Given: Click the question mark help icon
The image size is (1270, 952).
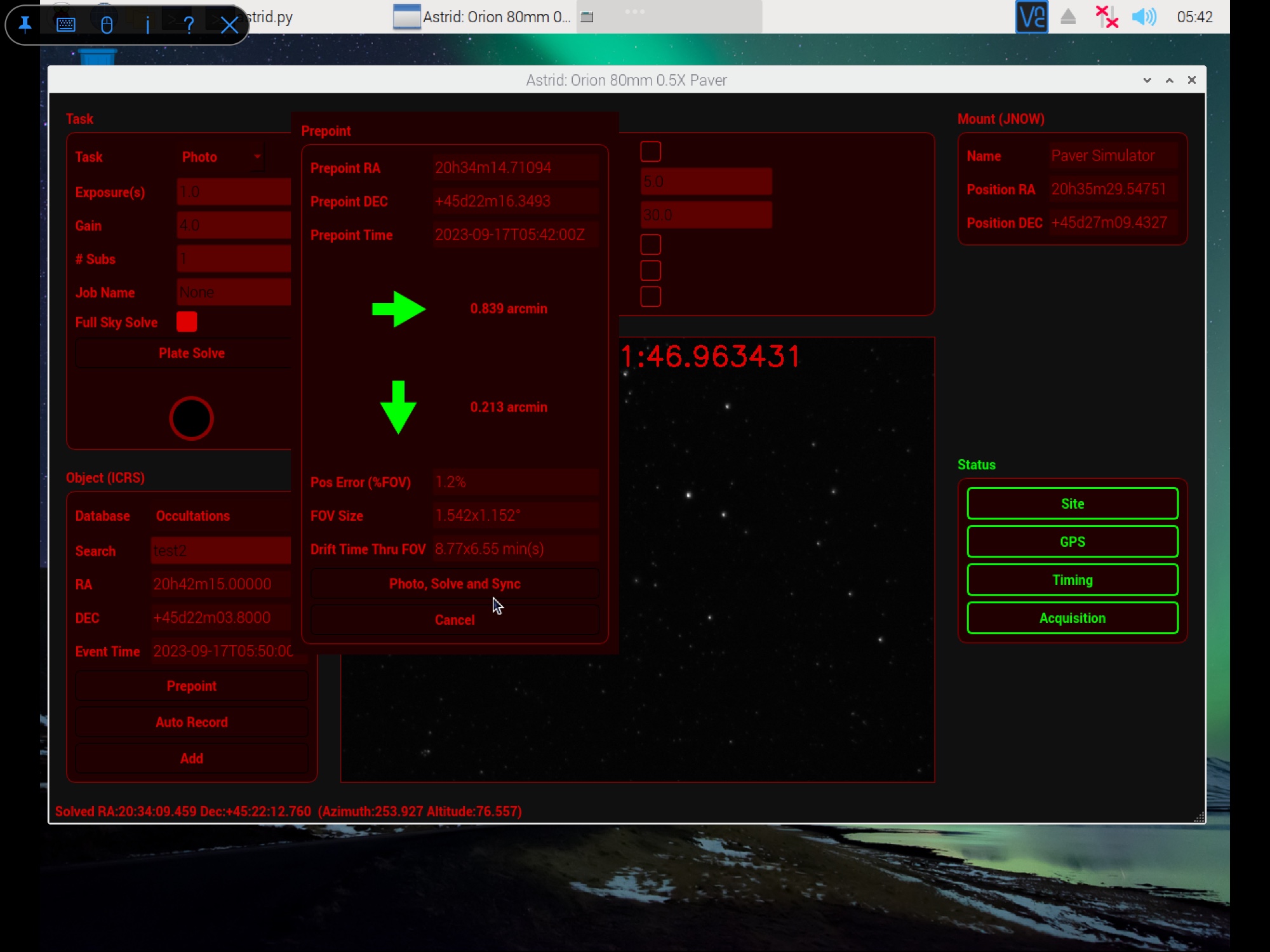Looking at the screenshot, I should pos(189,25).
